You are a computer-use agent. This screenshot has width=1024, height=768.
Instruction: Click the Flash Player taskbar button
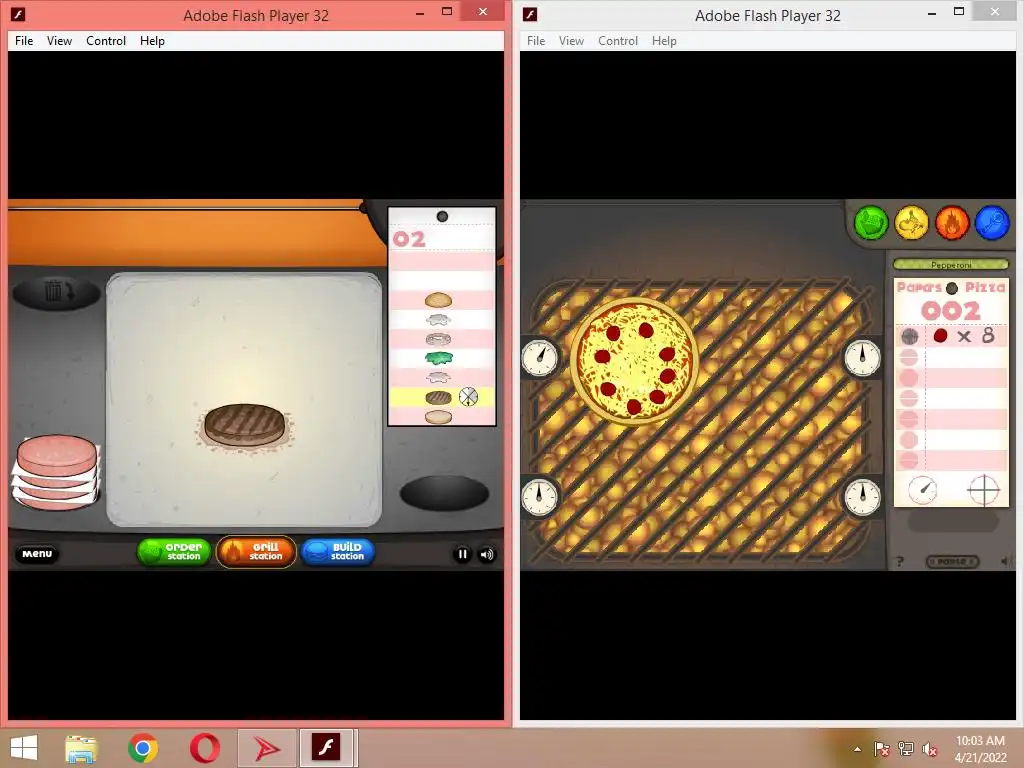(x=327, y=748)
